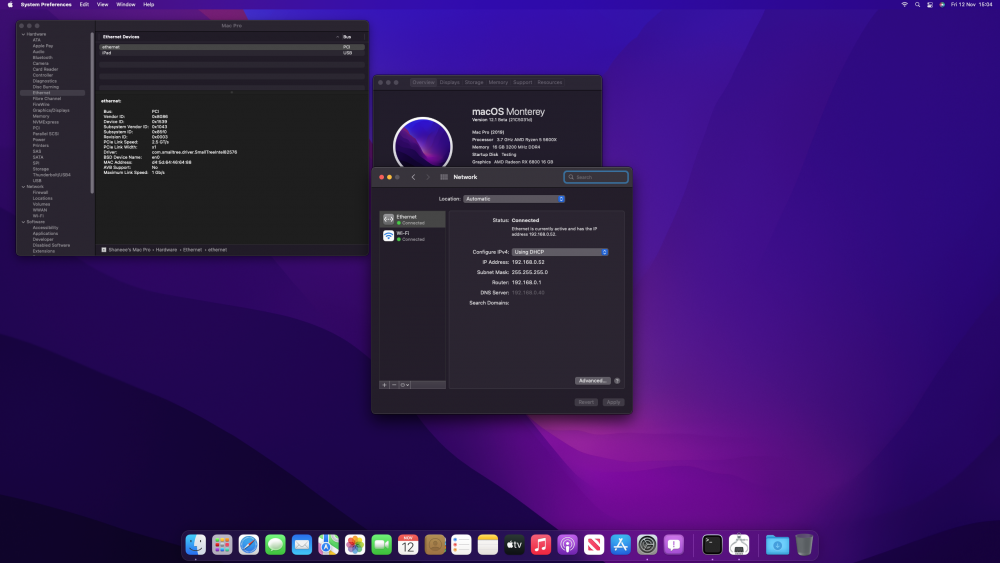This screenshot has width=1000, height=563.
Task: Open System Preferences Dock icon
Action: click(x=647, y=545)
